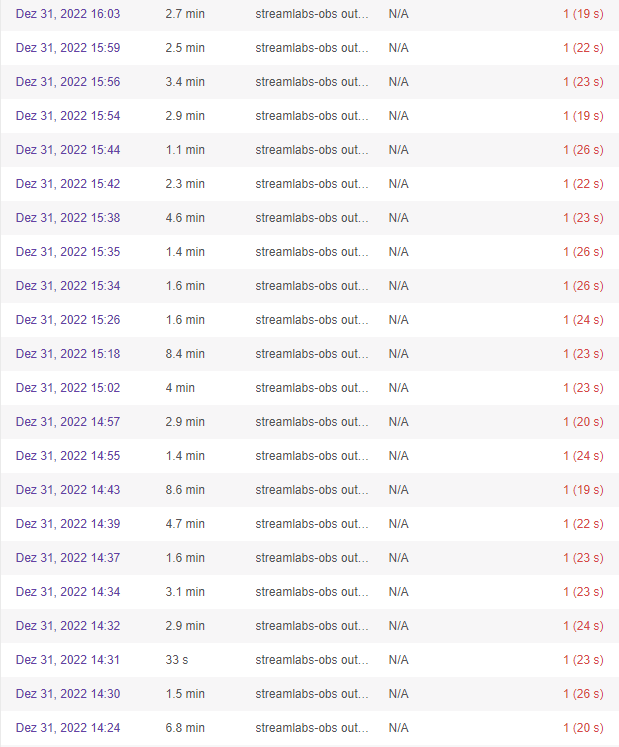Select the 8.6 min duration cell
The height and width of the screenshot is (747, 619).
point(185,490)
